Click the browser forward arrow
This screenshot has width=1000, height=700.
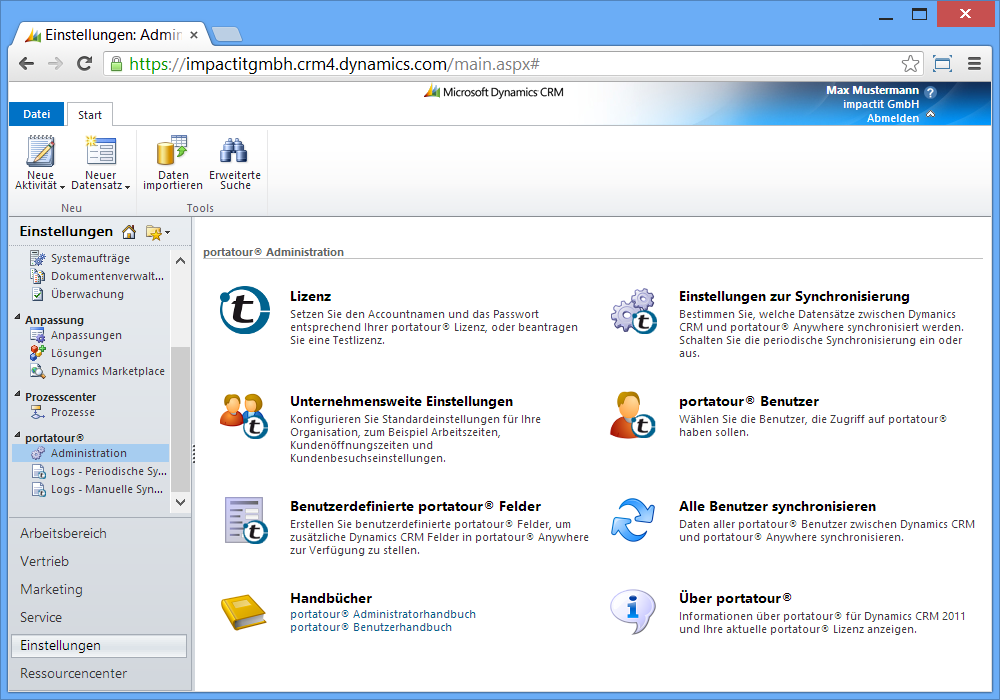[55, 64]
